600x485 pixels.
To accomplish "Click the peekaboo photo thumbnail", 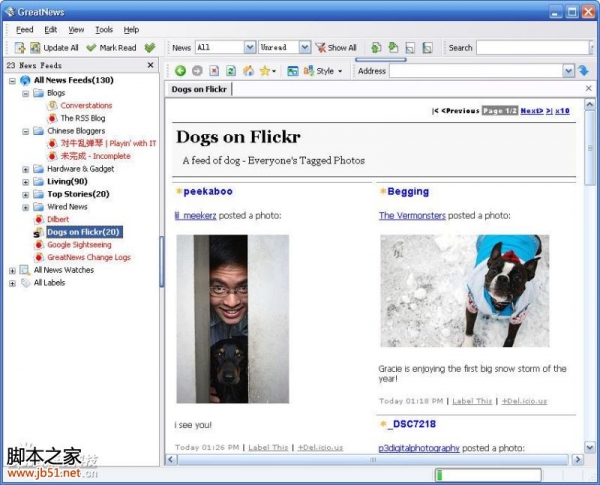I will pos(233,318).
